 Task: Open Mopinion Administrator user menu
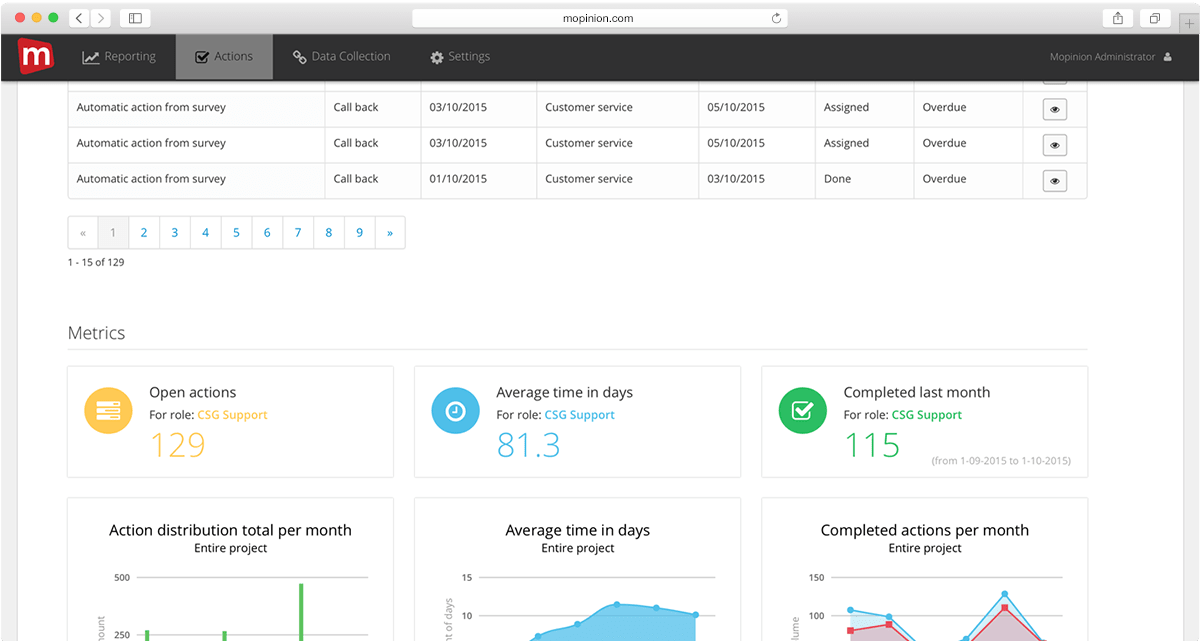(1110, 57)
